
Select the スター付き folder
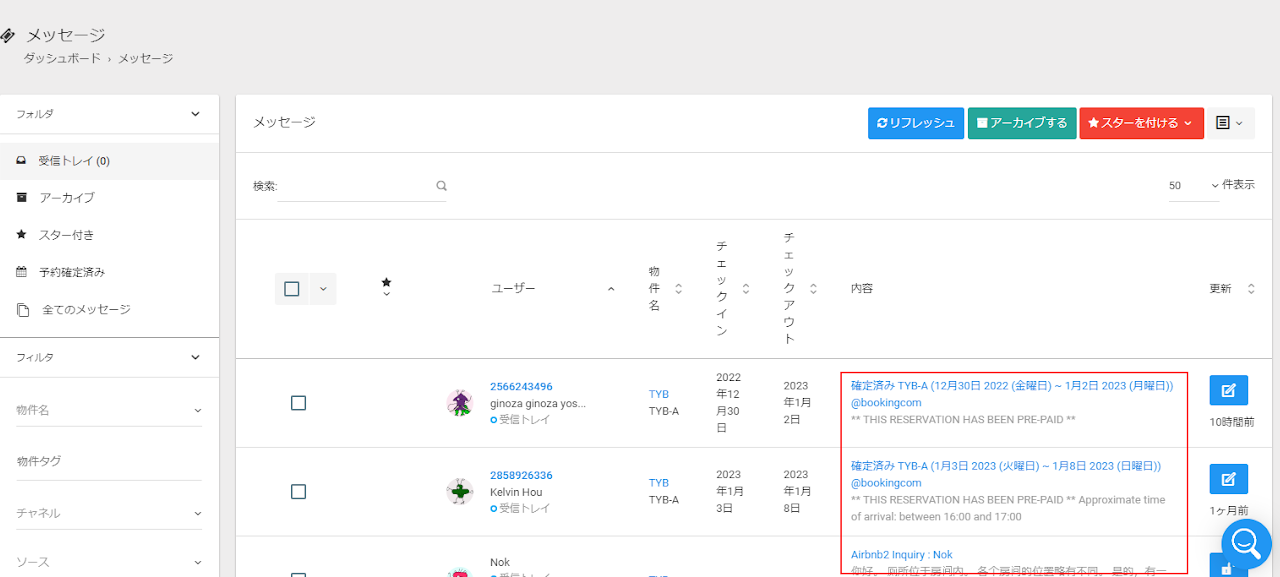tap(66, 235)
